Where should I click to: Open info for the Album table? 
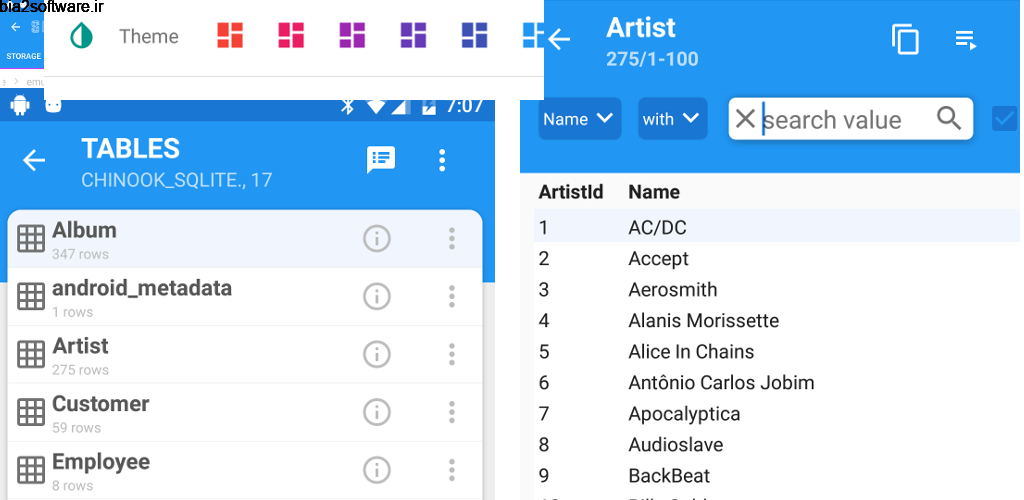(376, 238)
